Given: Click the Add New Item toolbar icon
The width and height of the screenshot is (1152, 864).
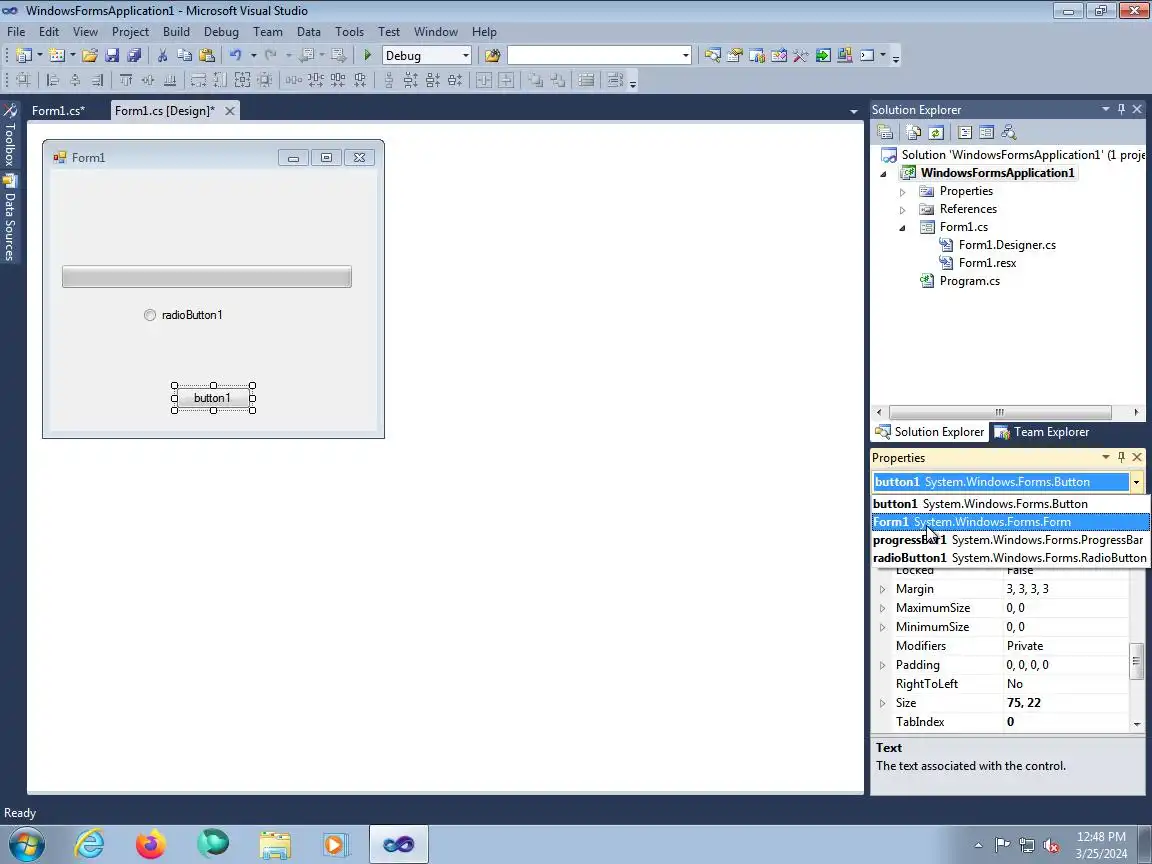Looking at the screenshot, I should point(57,55).
